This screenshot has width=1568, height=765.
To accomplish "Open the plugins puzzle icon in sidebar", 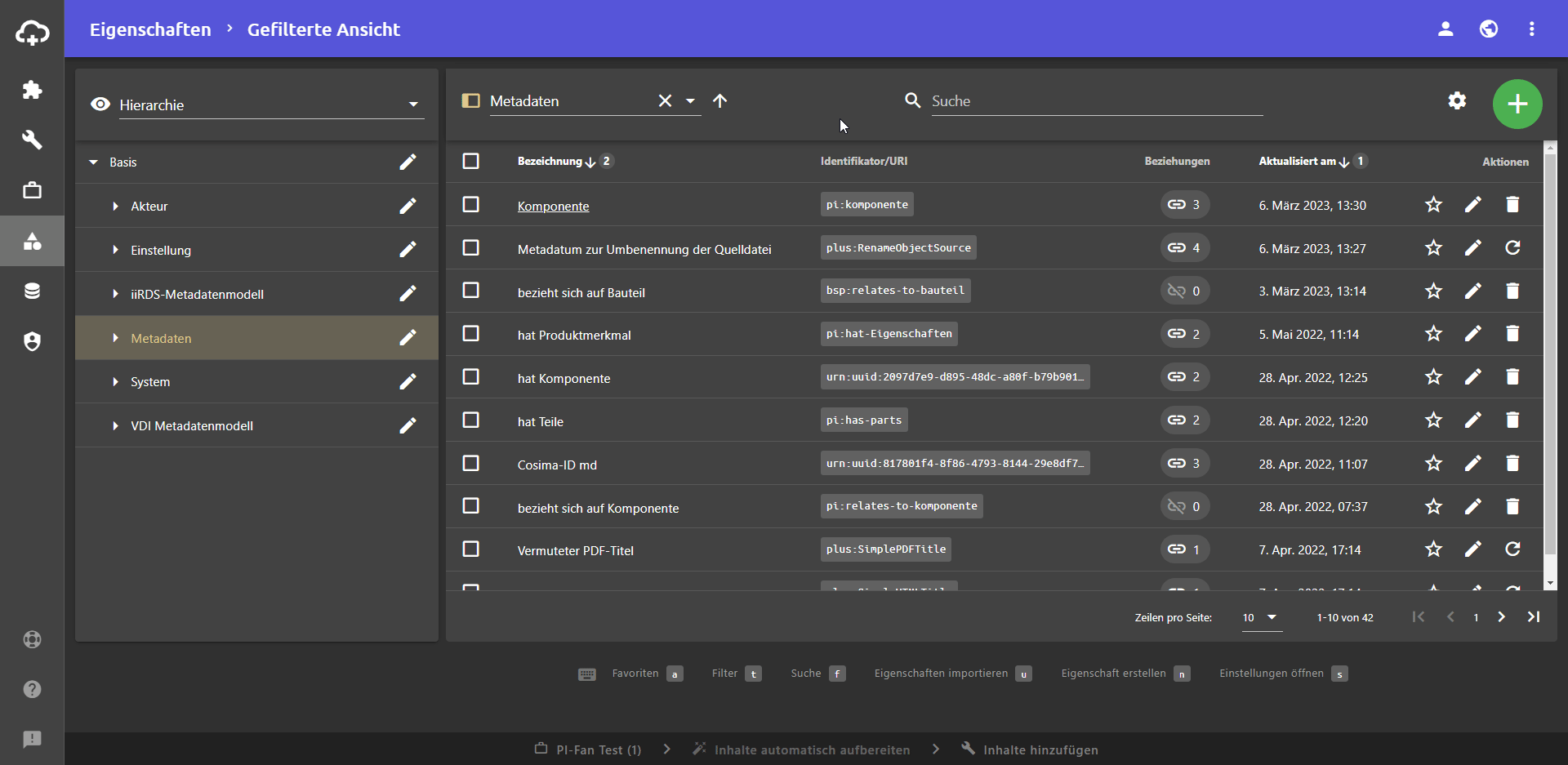I will pyautogui.click(x=32, y=90).
